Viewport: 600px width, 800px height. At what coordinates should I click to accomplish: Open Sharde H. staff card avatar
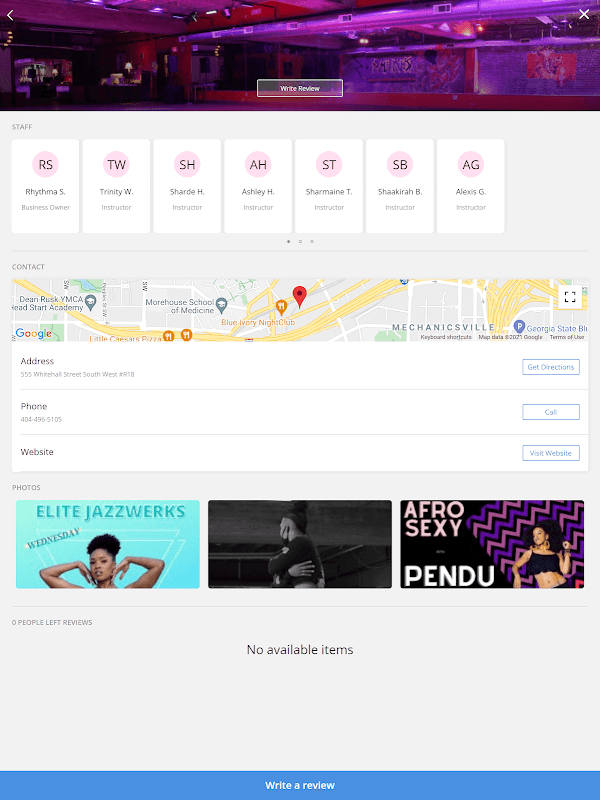(187, 164)
